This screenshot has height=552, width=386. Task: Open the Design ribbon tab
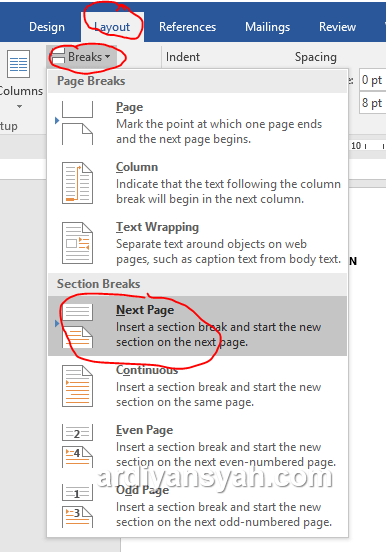pos(47,27)
